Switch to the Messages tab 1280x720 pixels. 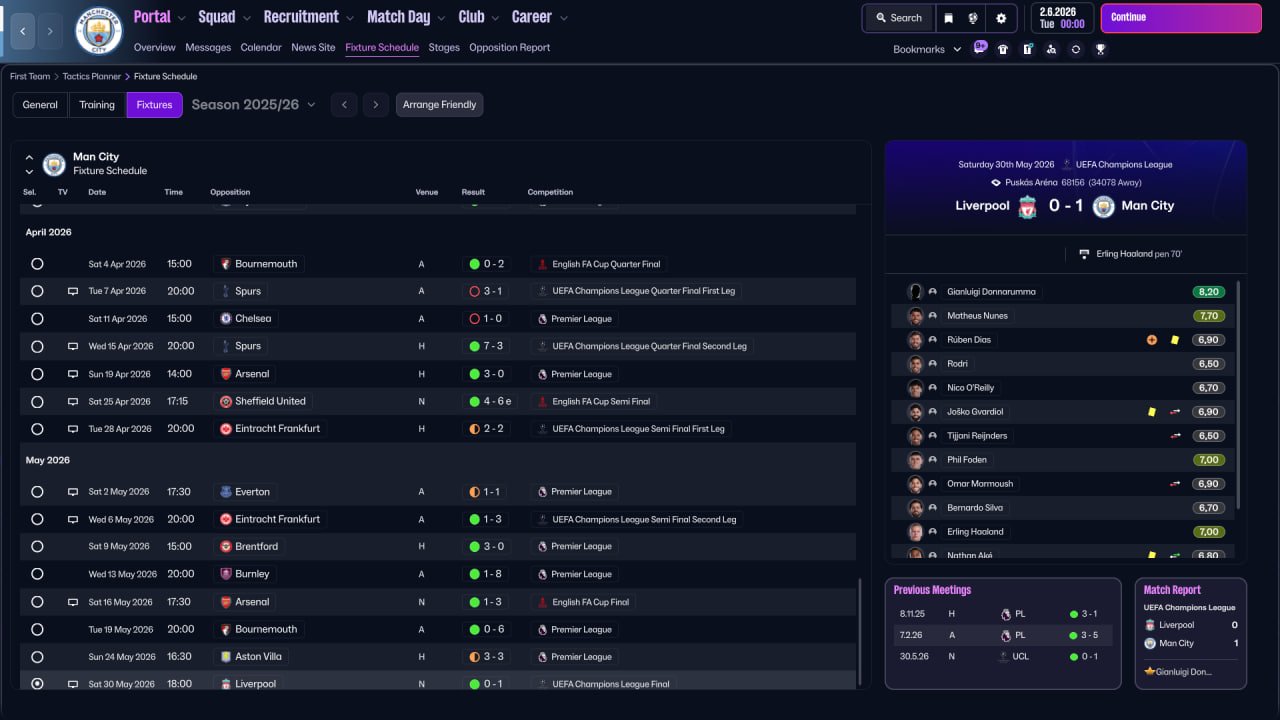coord(208,48)
